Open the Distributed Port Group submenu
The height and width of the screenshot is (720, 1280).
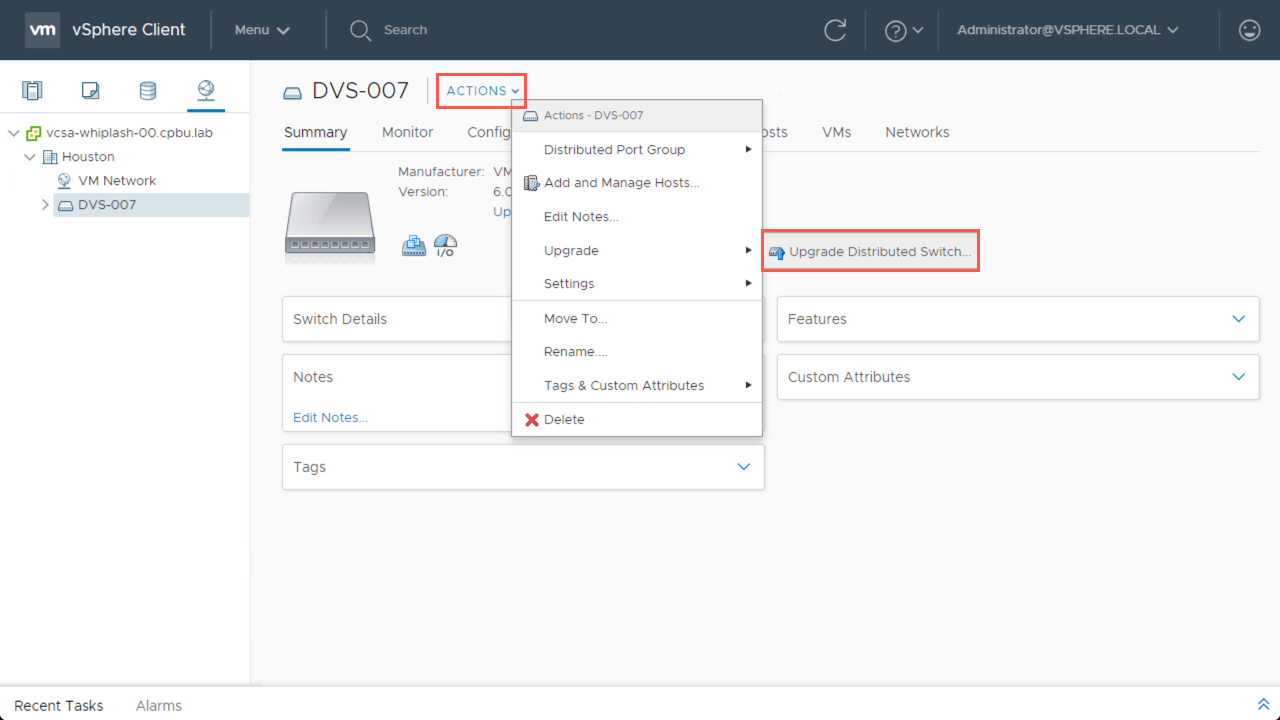click(637, 150)
